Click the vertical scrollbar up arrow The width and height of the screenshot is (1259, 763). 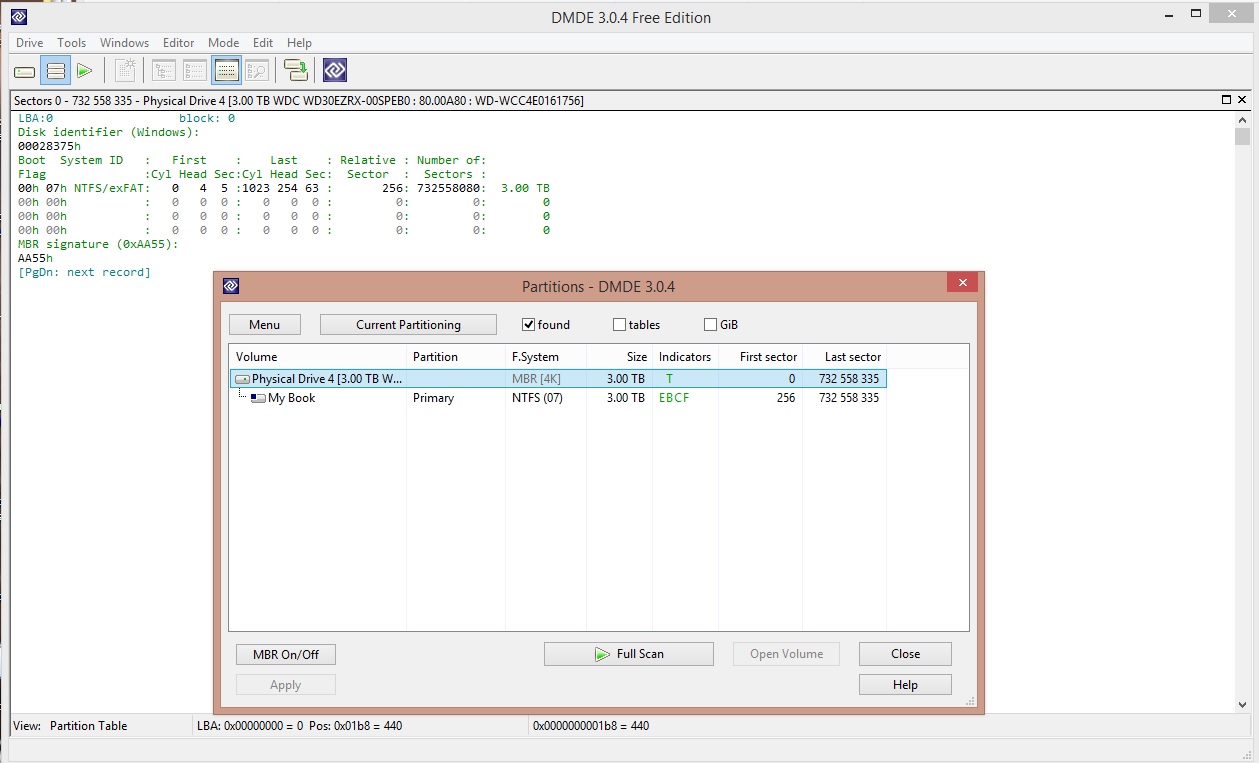[1242, 118]
